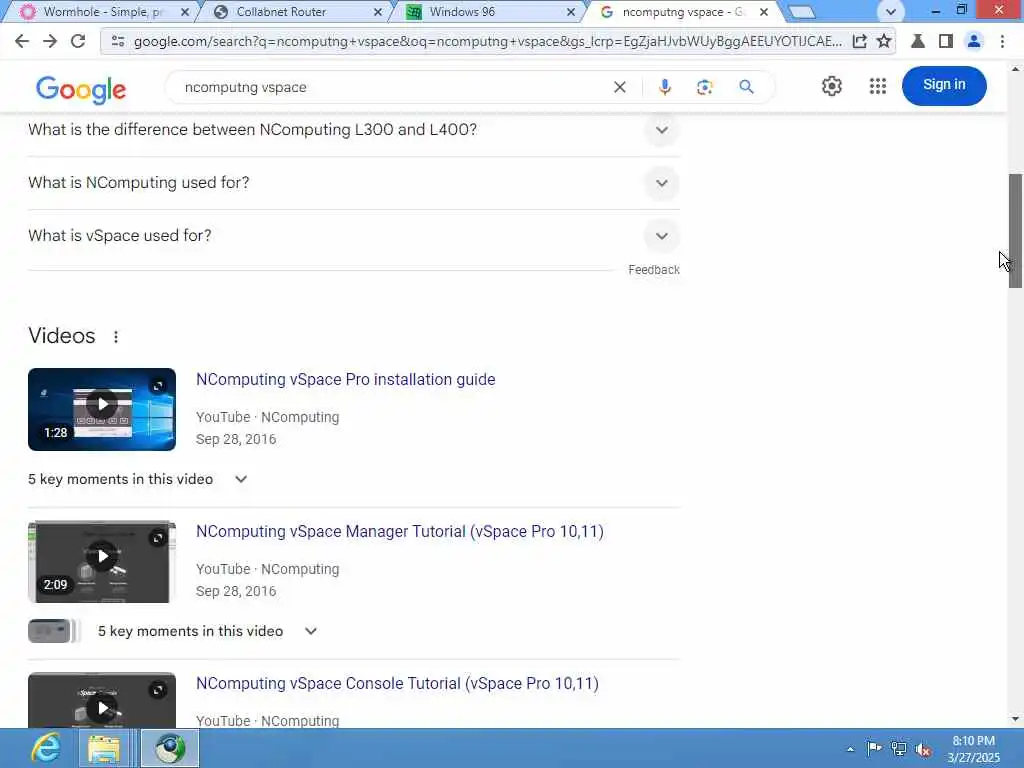The width and height of the screenshot is (1024, 768).
Task: Open Google quick settings gear
Action: coord(831,86)
